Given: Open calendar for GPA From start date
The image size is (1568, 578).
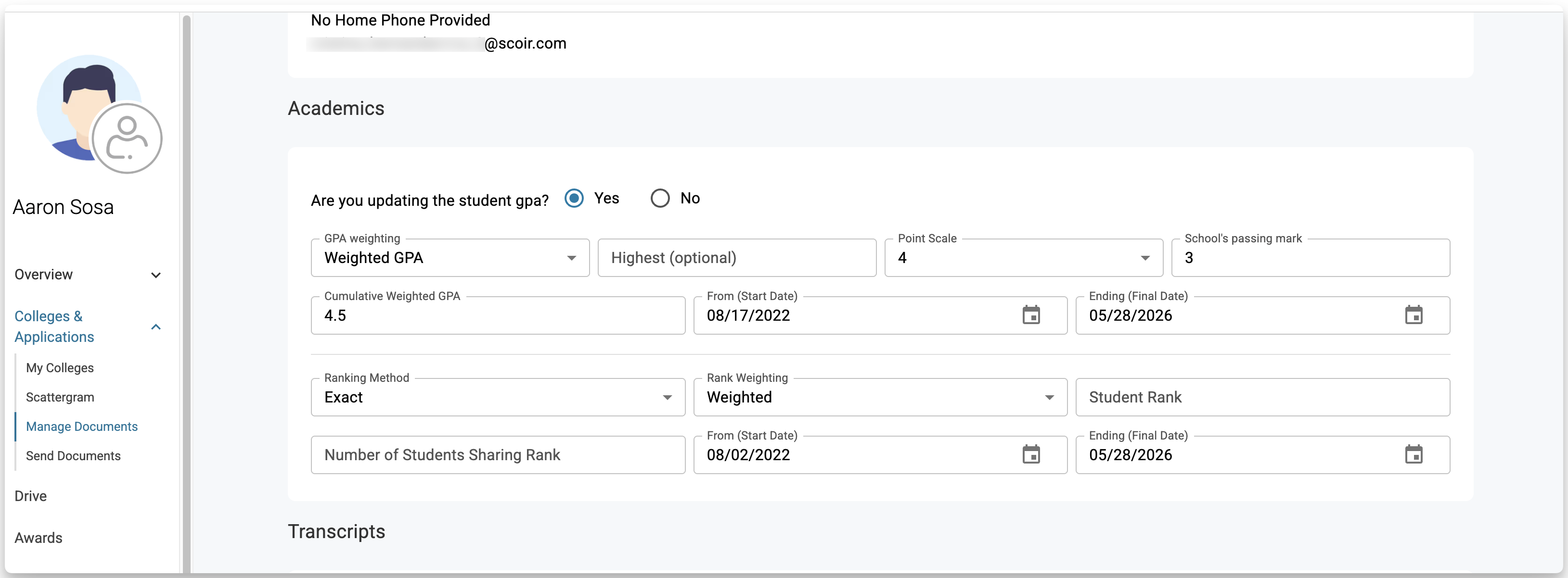Looking at the screenshot, I should pos(1030,315).
